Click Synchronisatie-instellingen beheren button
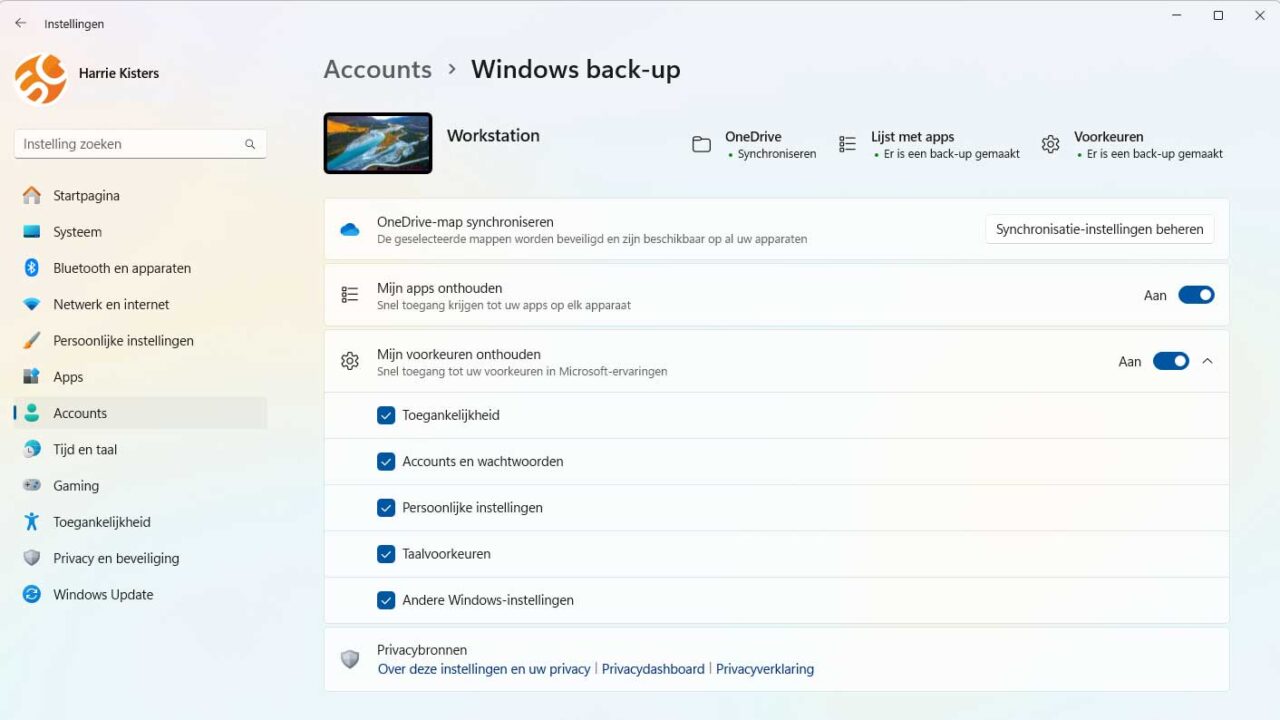The image size is (1280, 720). (1098, 229)
